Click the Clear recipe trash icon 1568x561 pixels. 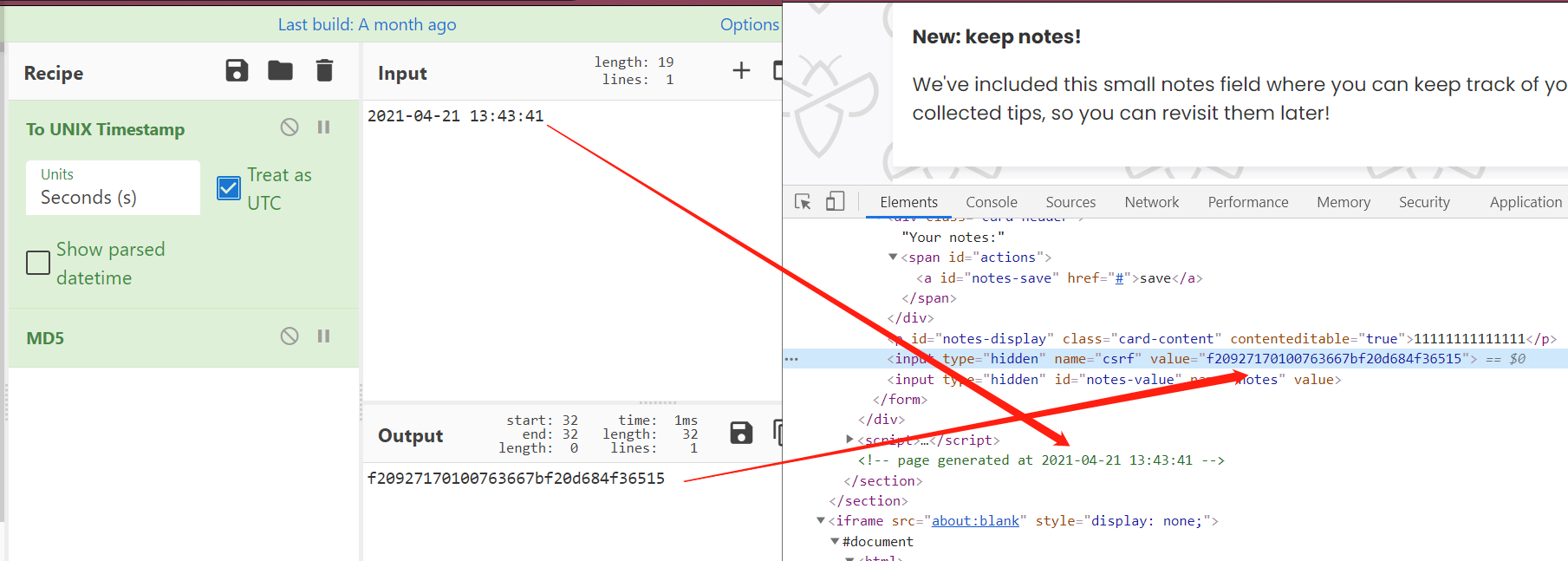point(324,71)
